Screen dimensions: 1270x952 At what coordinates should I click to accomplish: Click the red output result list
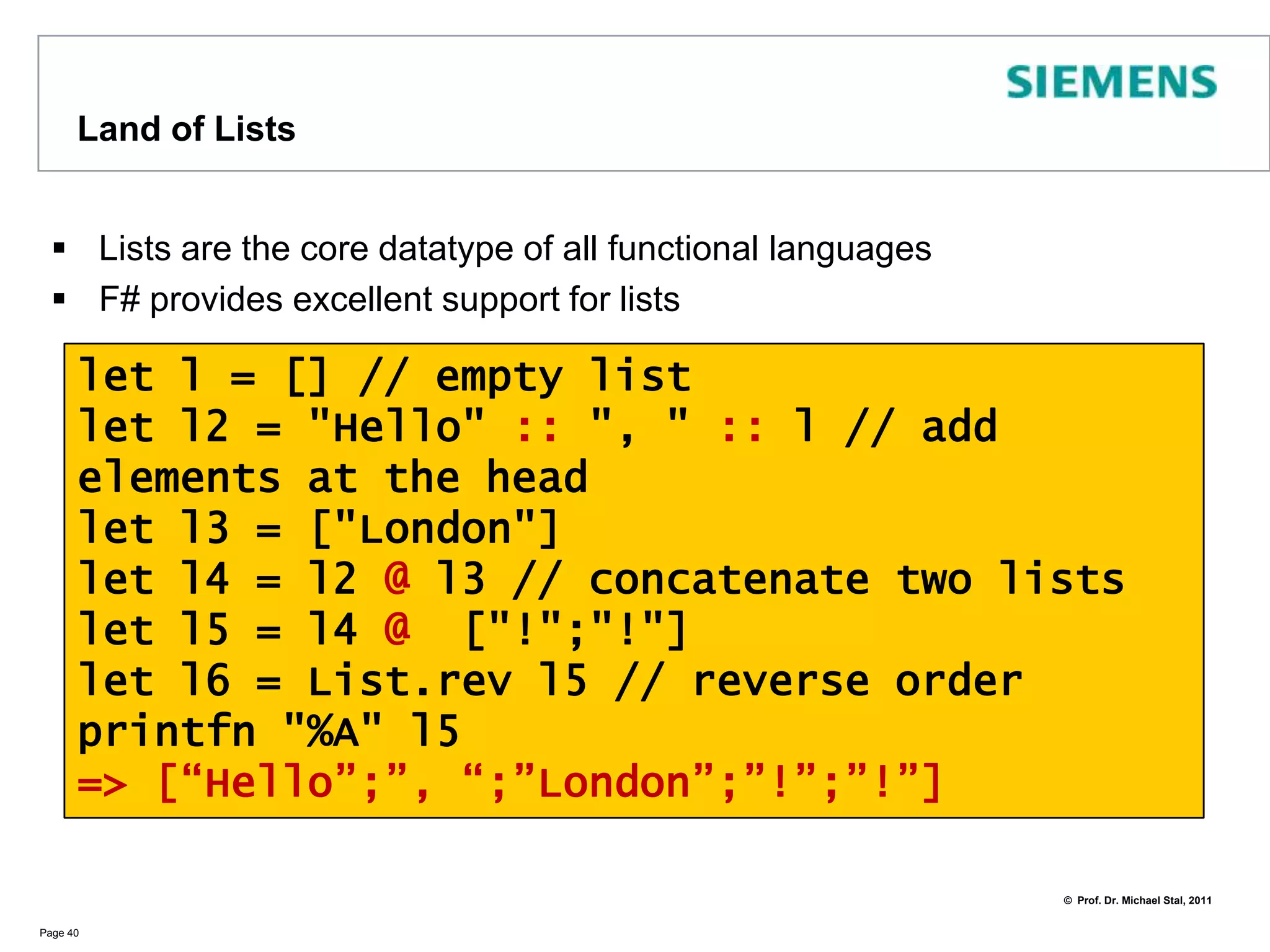[x=549, y=783]
